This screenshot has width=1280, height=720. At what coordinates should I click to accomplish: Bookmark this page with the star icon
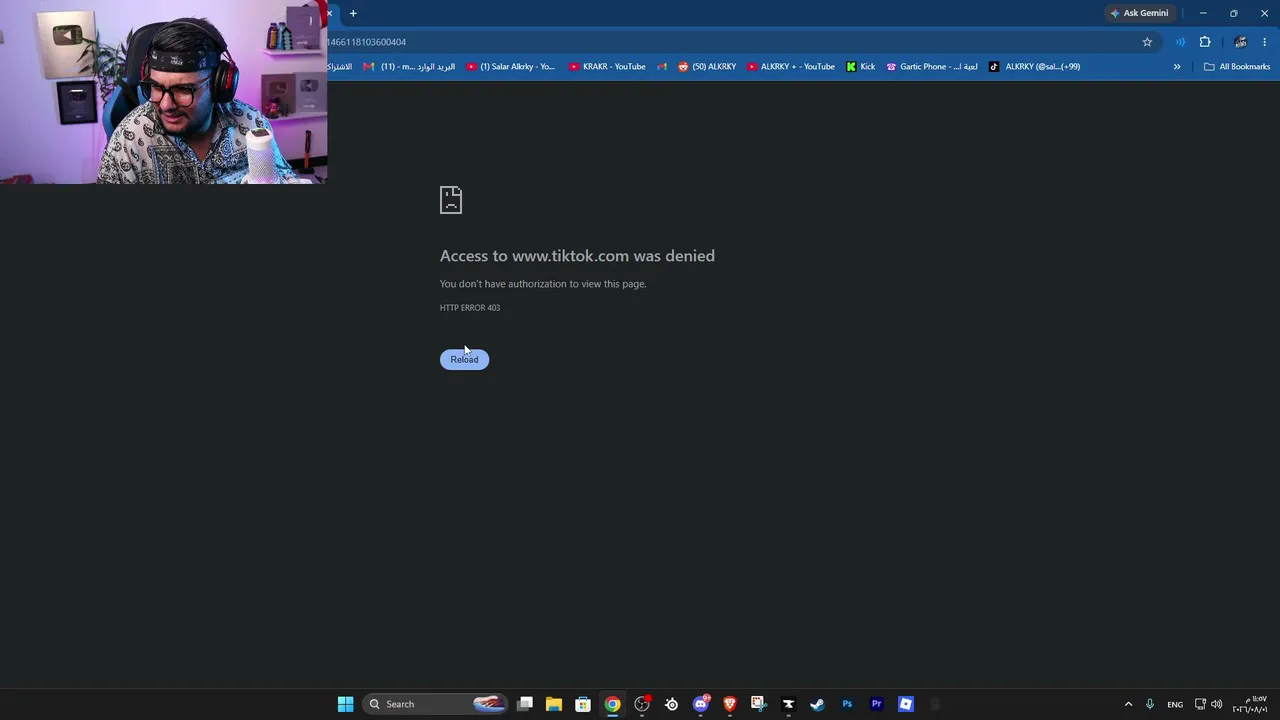tap(1147, 42)
